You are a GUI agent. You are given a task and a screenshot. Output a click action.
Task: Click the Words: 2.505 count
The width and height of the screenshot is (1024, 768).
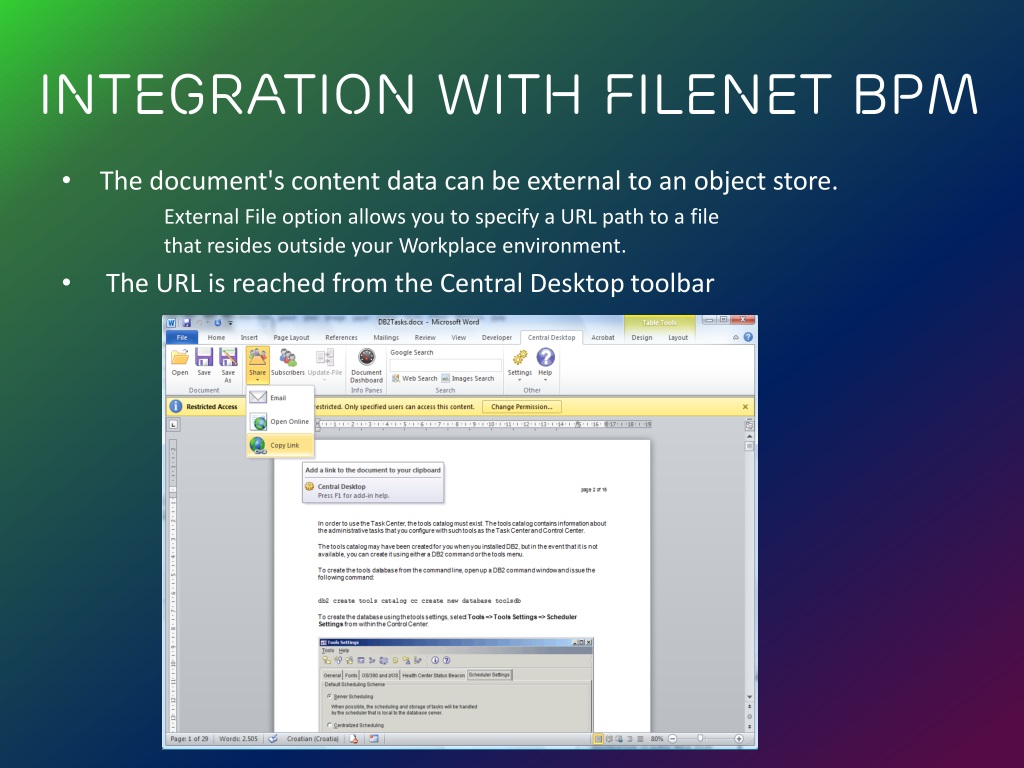tap(238, 739)
